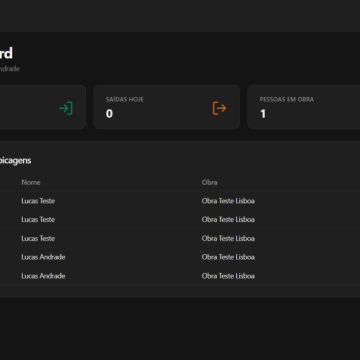The width and height of the screenshot is (360, 360).
Task: Select the 'SAÍDAS HOJE' card label
Action: point(125,99)
